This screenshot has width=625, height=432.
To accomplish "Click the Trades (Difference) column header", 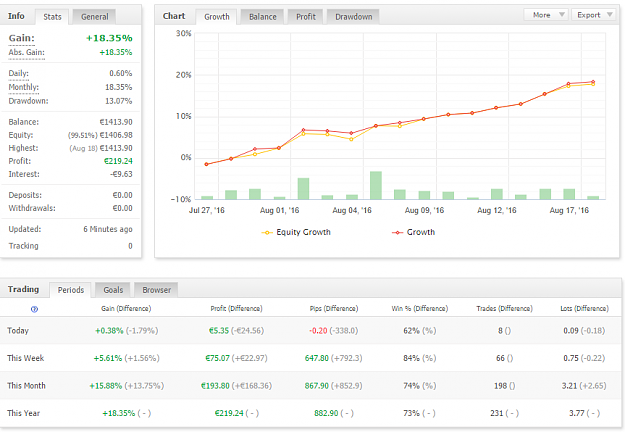I will click(504, 308).
